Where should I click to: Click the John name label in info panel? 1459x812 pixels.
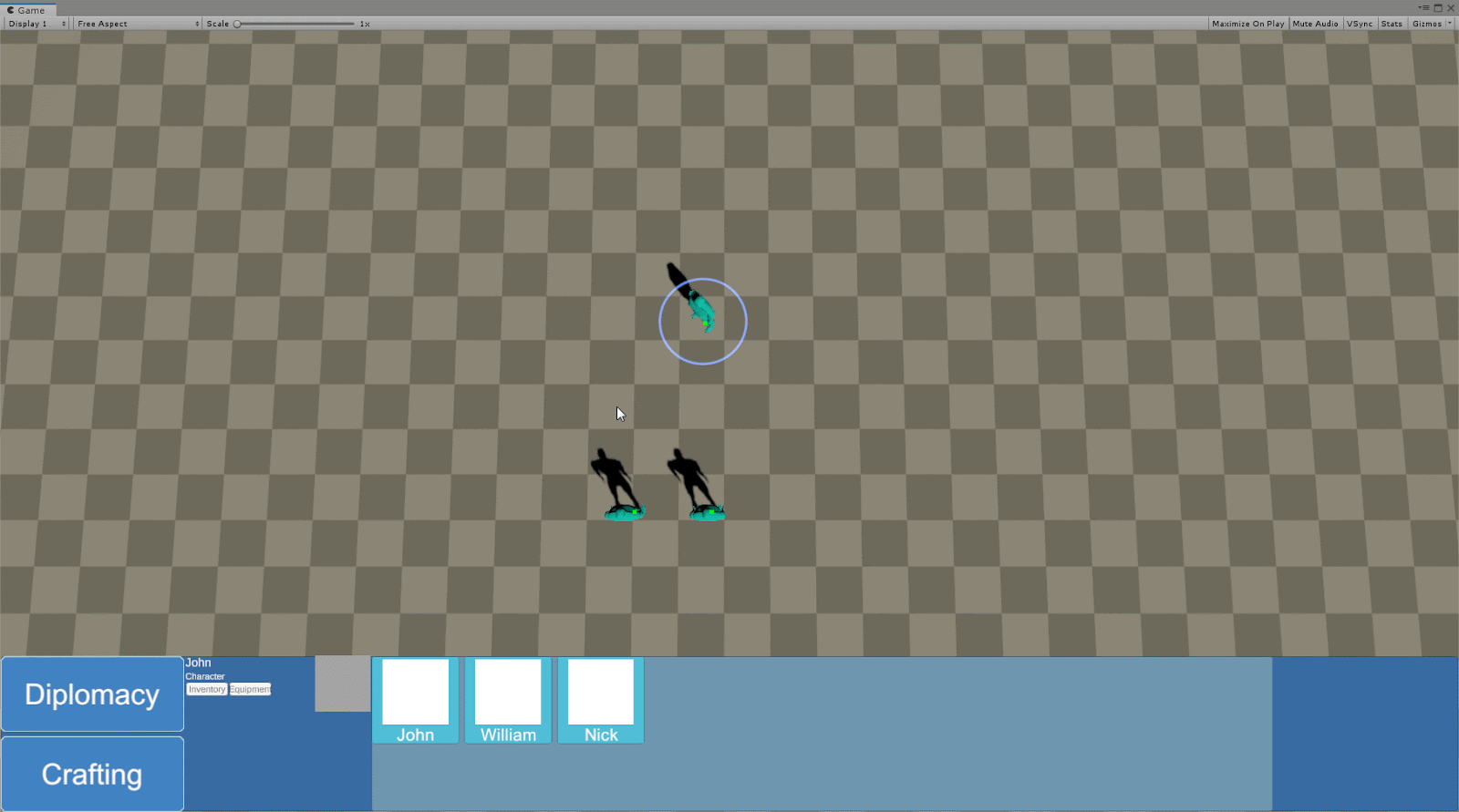click(198, 663)
